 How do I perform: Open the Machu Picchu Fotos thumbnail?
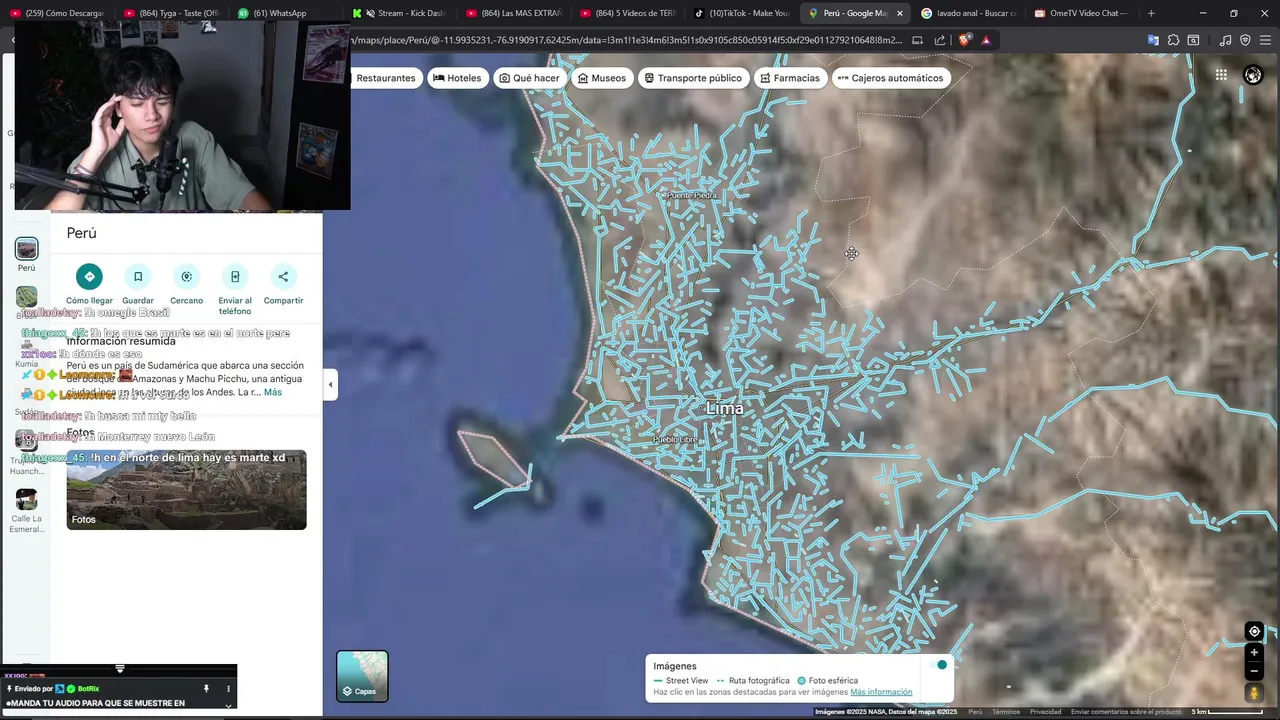pyautogui.click(x=186, y=490)
